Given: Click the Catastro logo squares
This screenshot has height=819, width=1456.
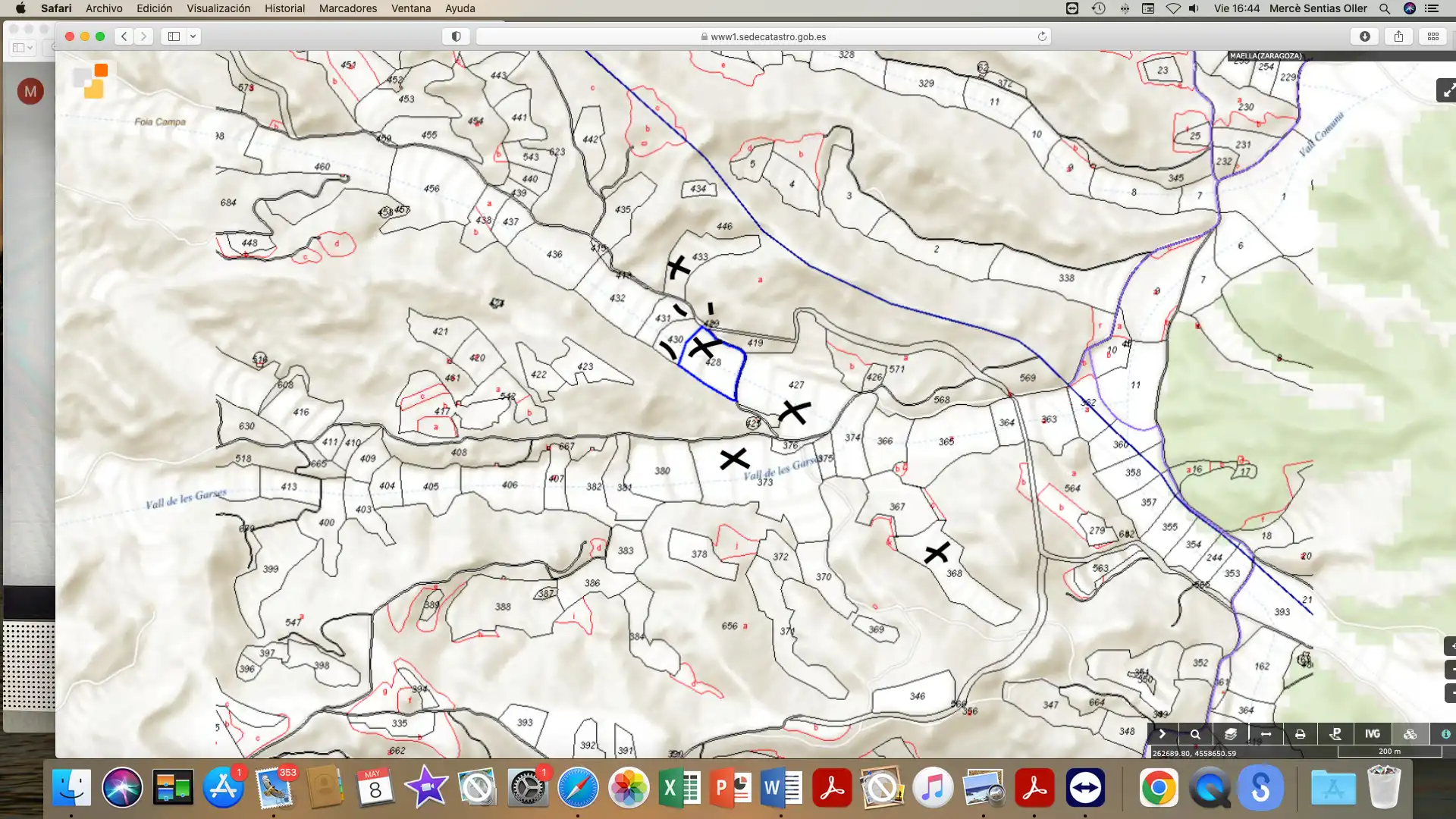Looking at the screenshot, I should [x=91, y=80].
